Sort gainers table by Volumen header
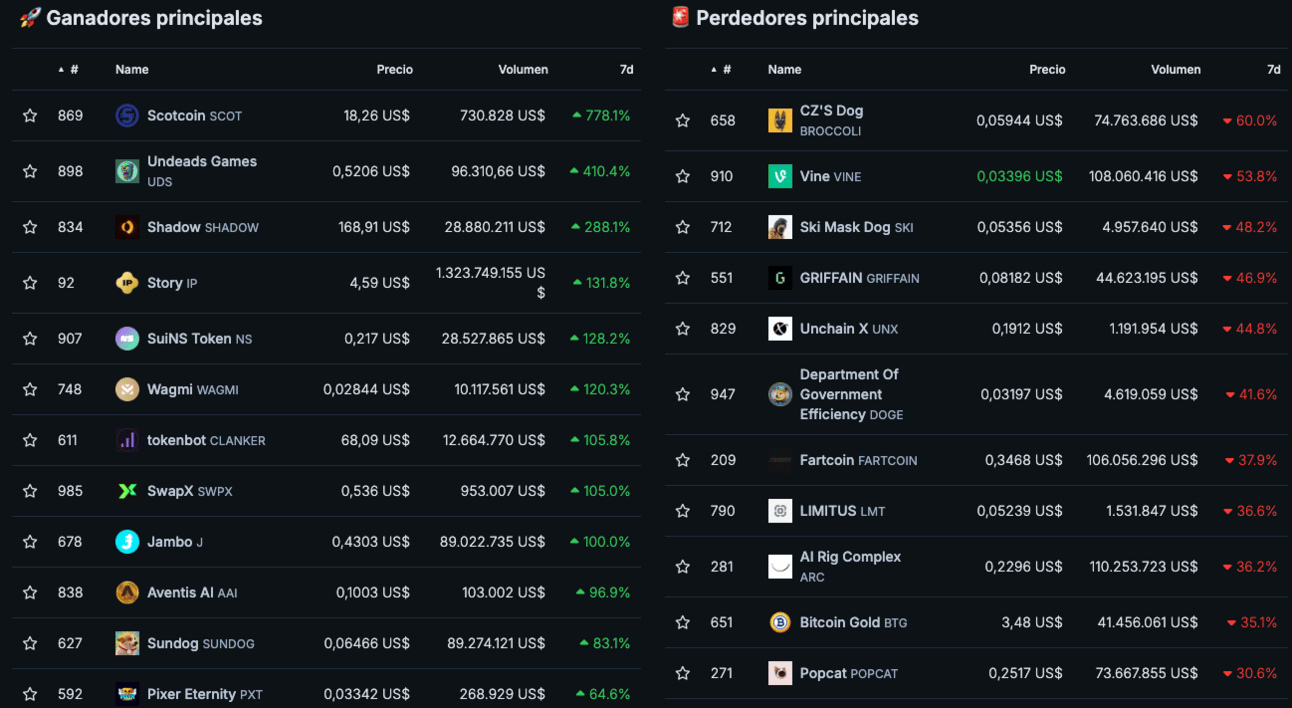Viewport: 1292px width, 708px height. coord(523,69)
